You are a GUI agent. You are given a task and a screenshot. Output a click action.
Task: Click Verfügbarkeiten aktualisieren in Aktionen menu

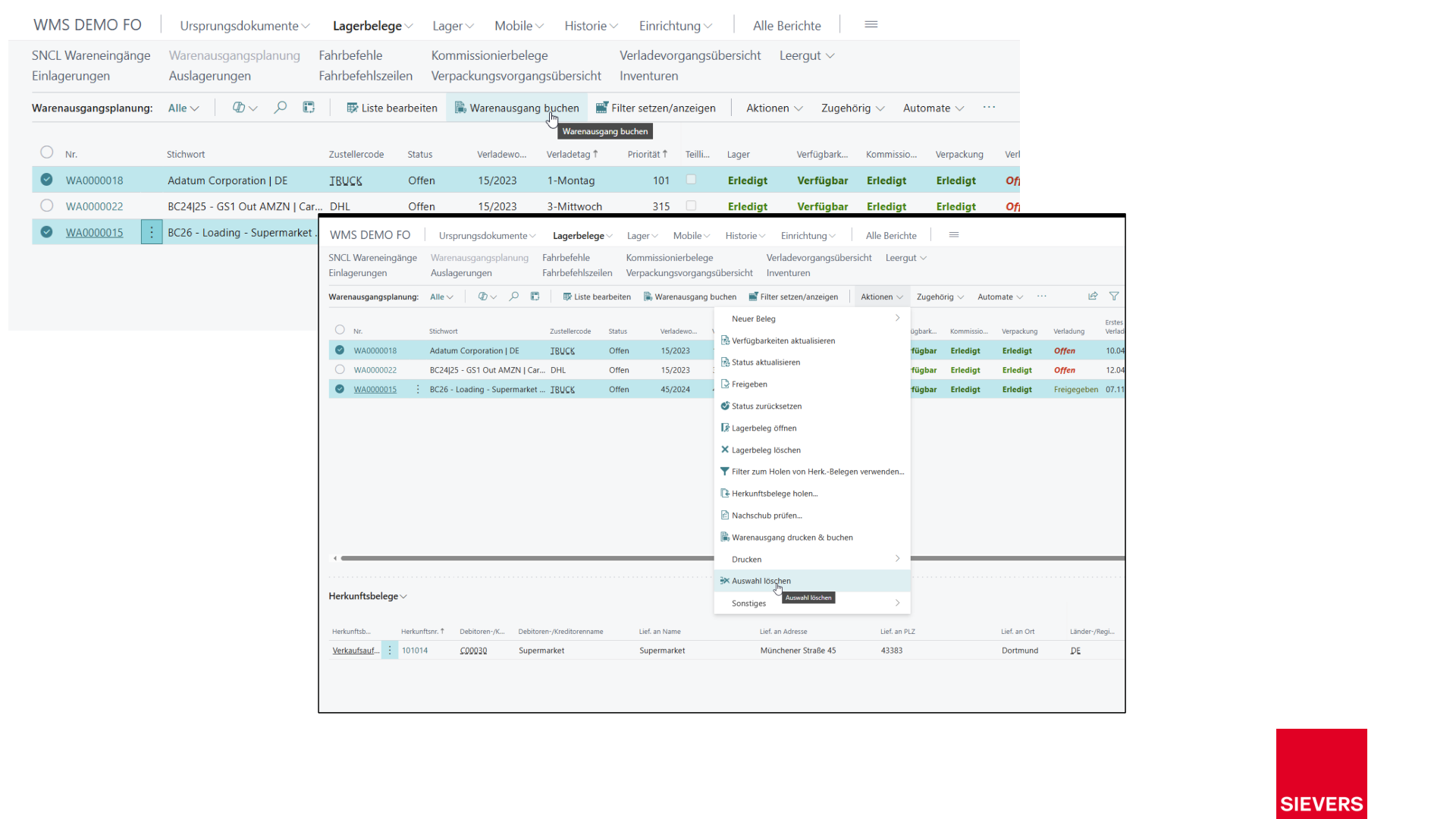tap(783, 340)
